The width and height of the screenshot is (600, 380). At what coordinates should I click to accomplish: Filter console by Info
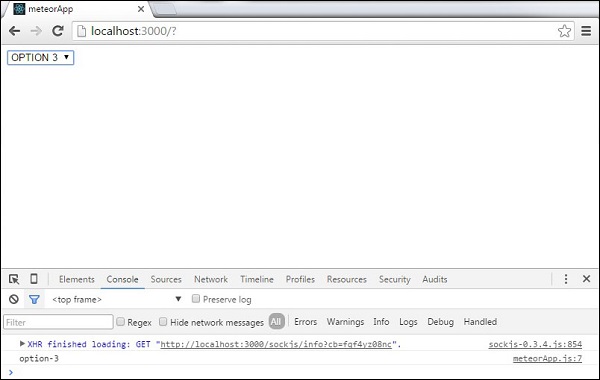coord(381,322)
